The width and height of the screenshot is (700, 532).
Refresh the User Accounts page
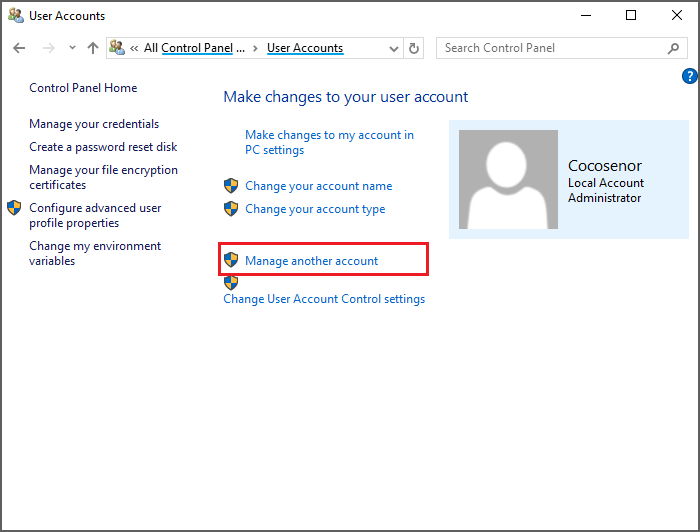pos(414,48)
